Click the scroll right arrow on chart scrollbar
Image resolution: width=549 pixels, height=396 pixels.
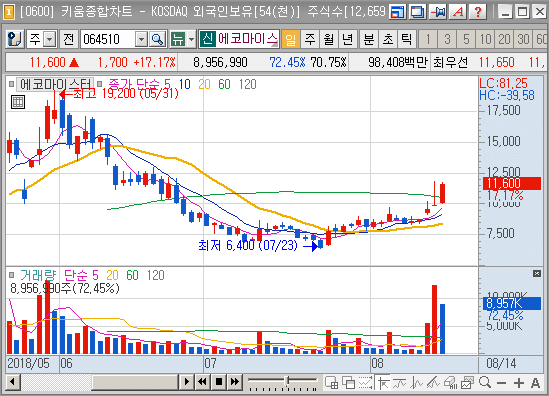coord(186,382)
